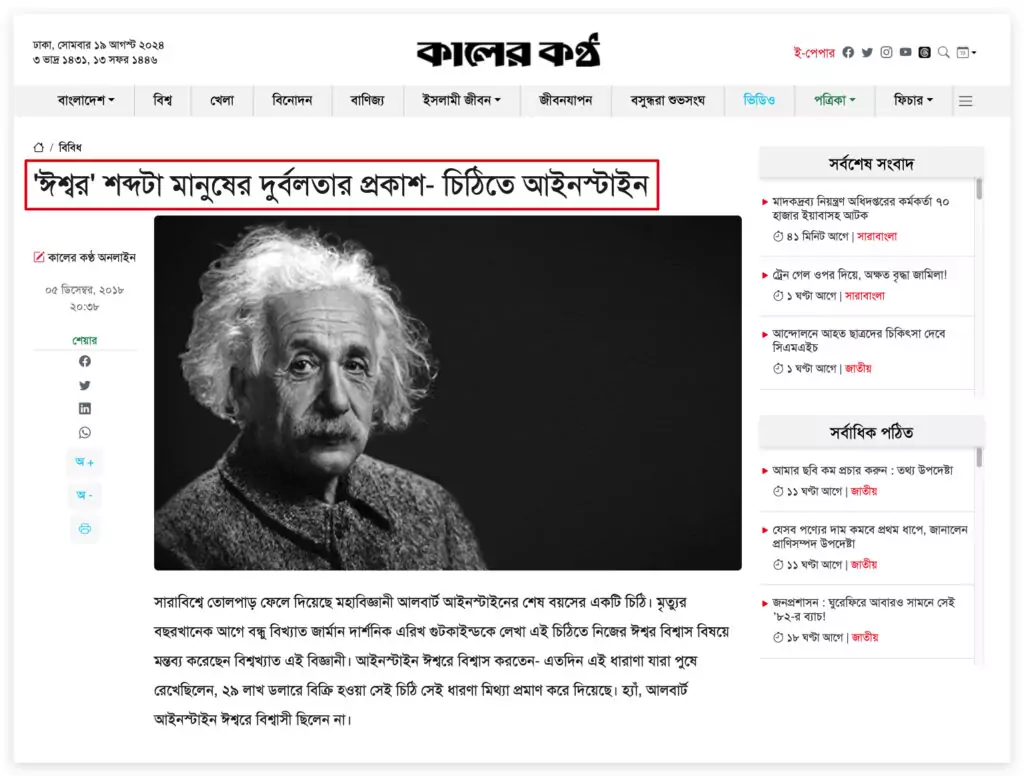Share article via LinkedIn icon

pyautogui.click(x=85, y=409)
